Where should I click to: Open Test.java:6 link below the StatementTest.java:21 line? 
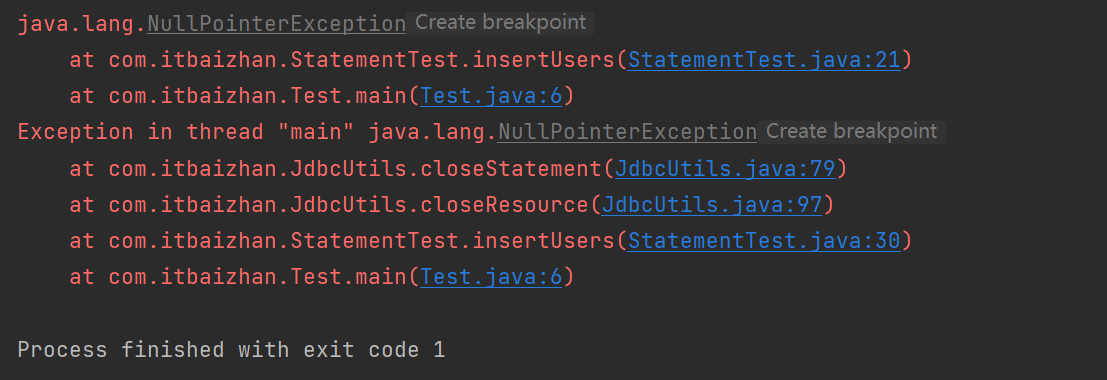pyautogui.click(x=491, y=96)
